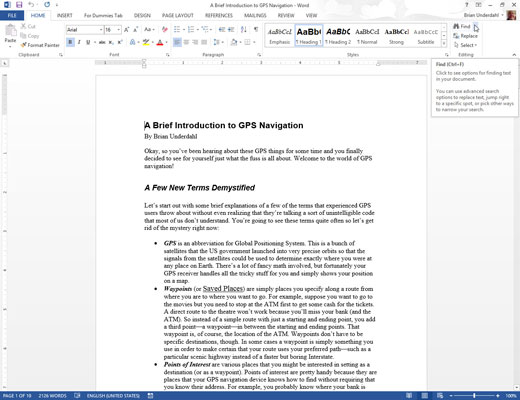Viewport: 520px width, 400px height.
Task: Apply the Heading 2 style
Action: 338,35
